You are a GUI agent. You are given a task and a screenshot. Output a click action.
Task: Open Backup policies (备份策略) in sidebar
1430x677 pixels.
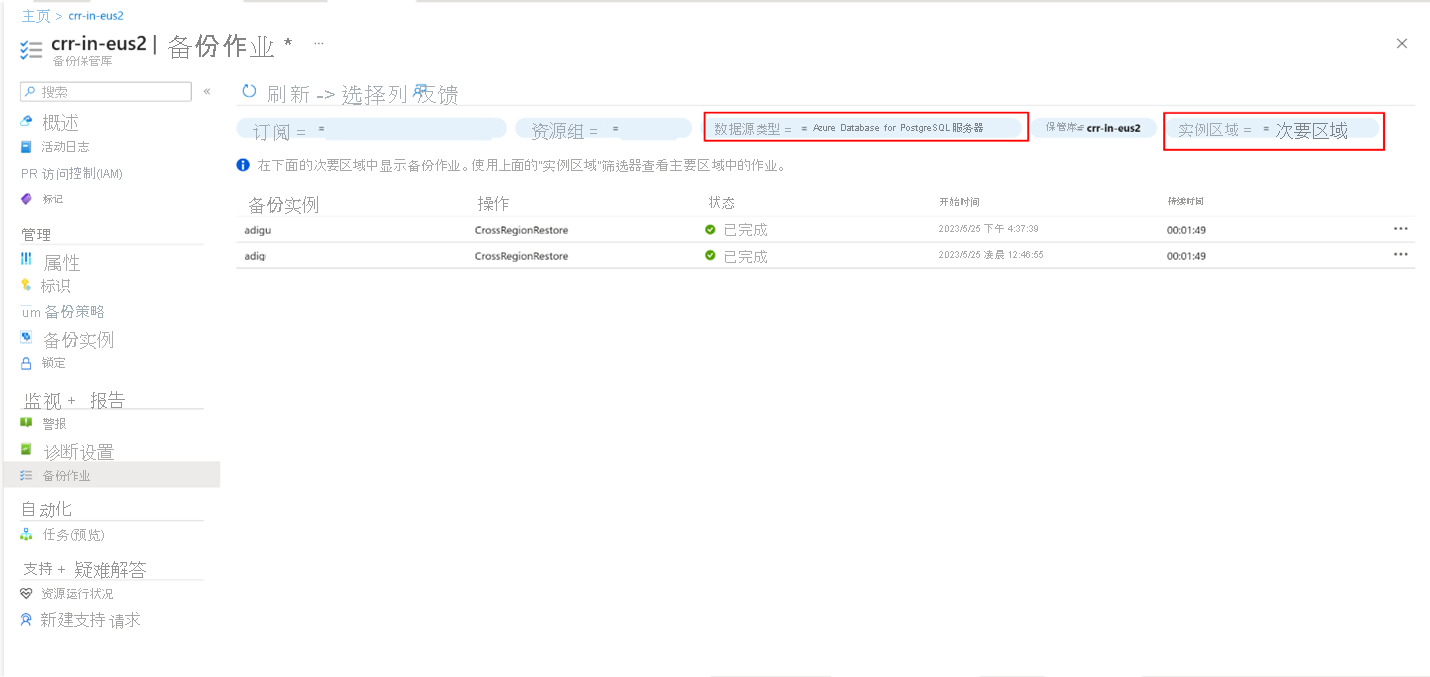(x=75, y=311)
